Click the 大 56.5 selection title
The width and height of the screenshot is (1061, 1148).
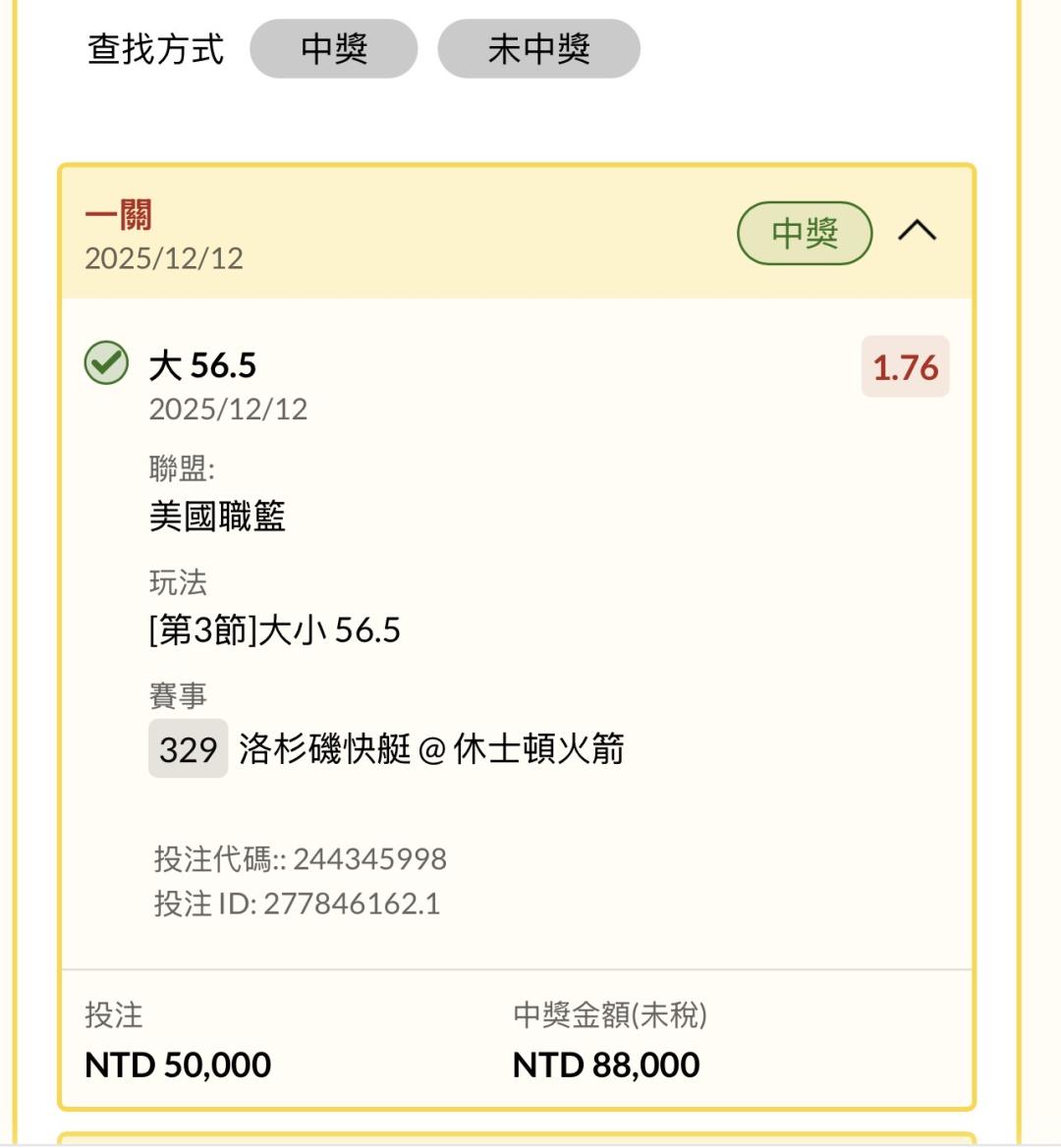pos(202,365)
